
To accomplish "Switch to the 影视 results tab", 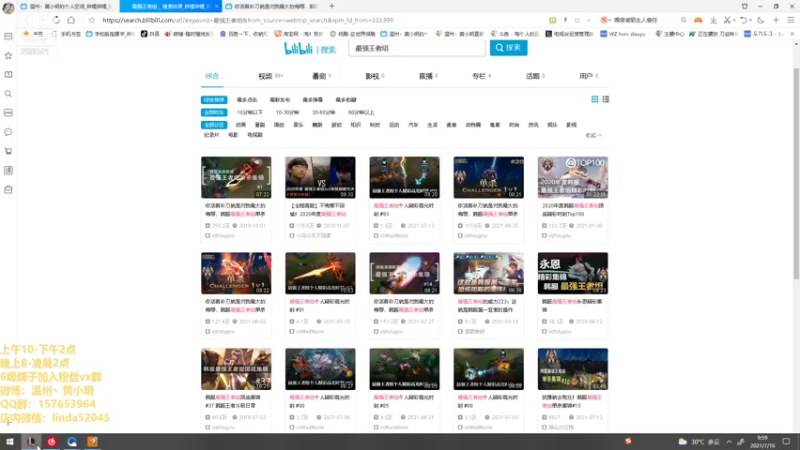I will pyautogui.click(x=374, y=76).
